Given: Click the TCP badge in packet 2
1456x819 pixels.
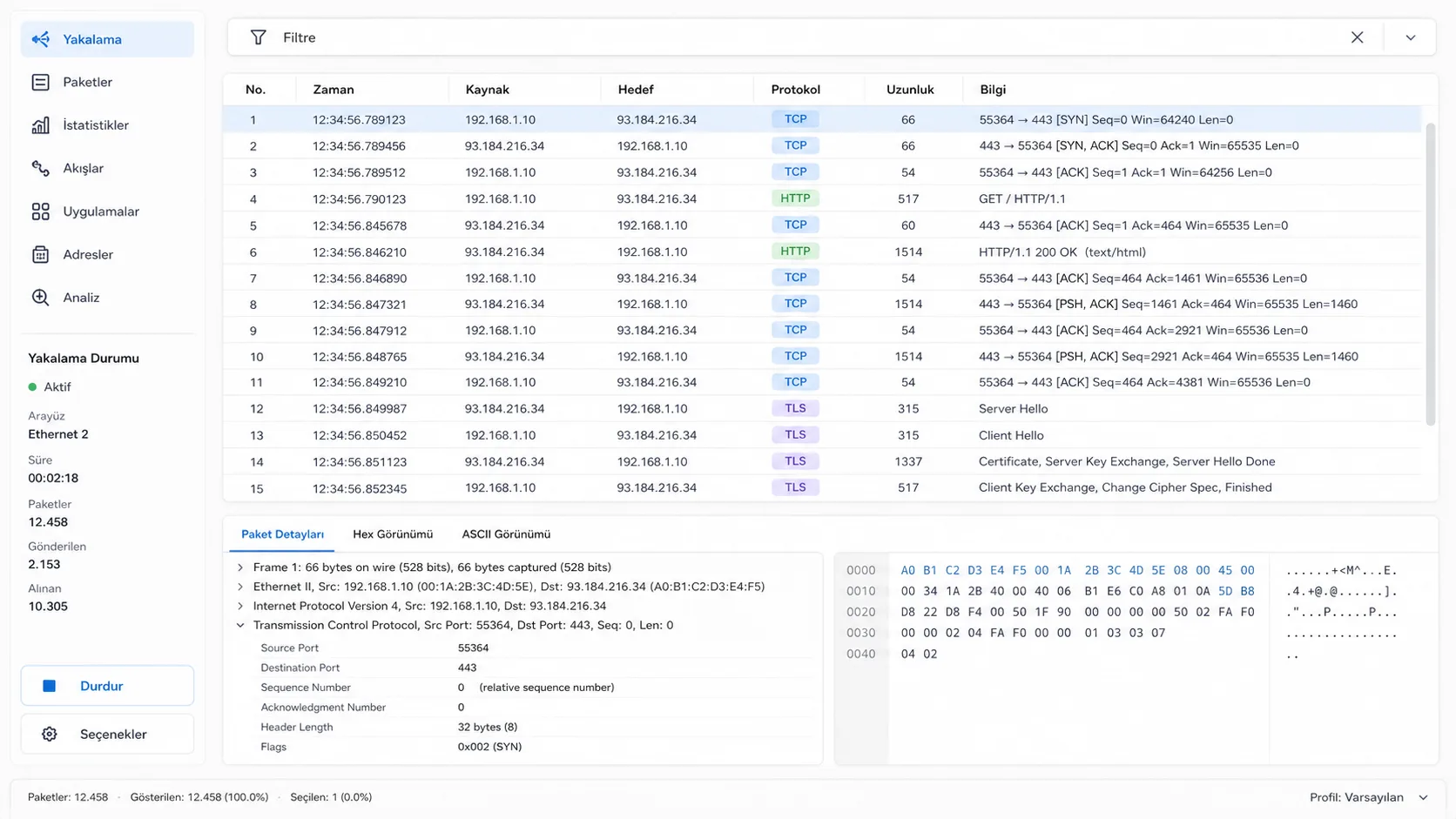Looking at the screenshot, I should click(x=795, y=145).
